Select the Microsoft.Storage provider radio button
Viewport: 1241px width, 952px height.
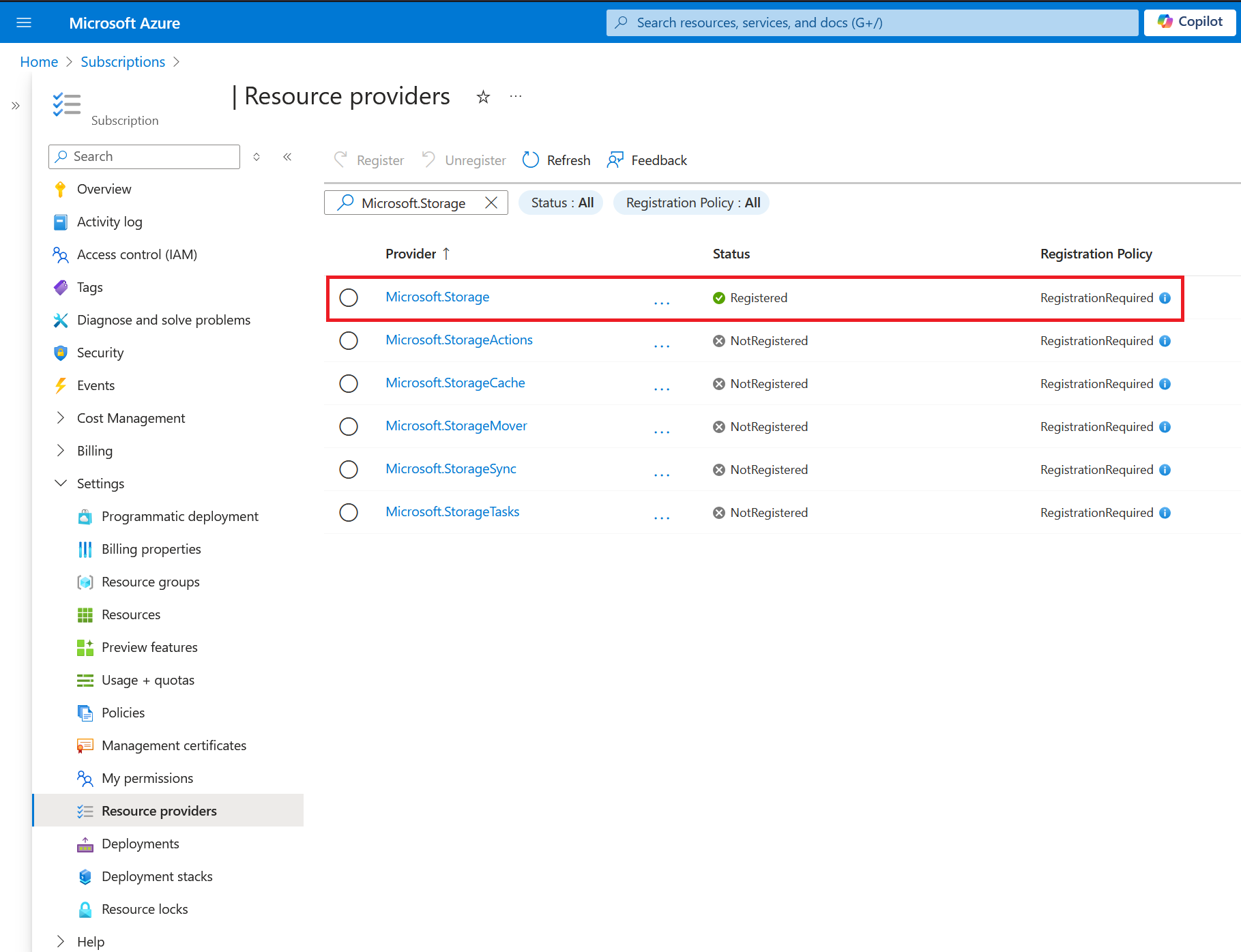point(349,298)
